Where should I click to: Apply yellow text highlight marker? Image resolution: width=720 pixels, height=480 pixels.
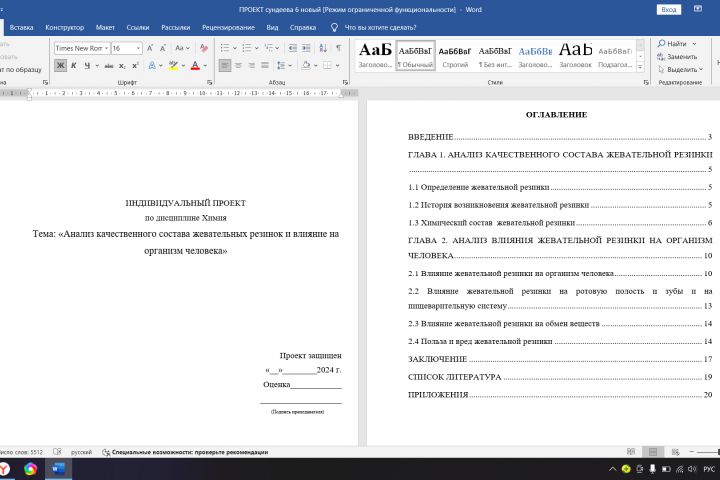[173, 66]
